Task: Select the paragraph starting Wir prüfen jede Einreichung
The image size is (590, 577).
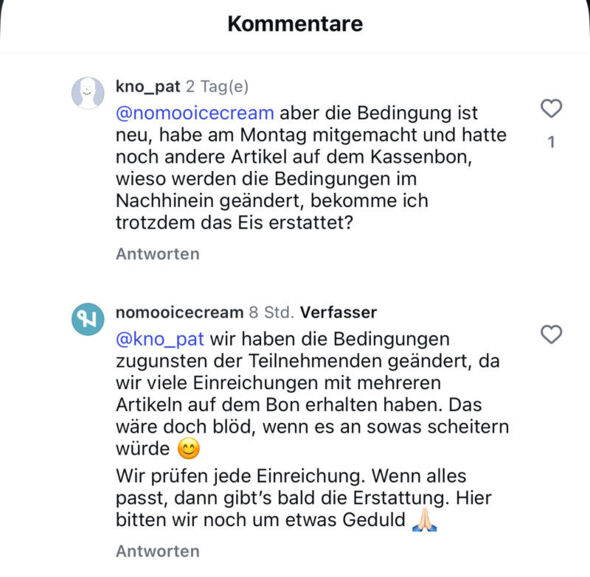Action: coord(303,498)
